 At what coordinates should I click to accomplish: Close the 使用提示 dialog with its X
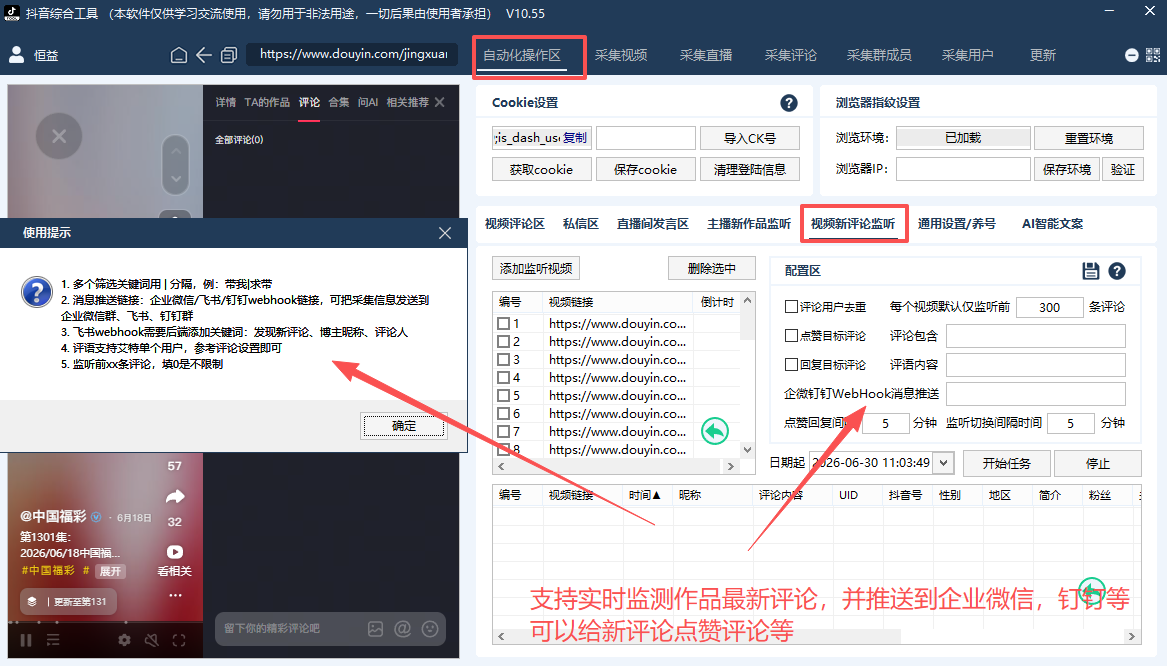[x=445, y=233]
